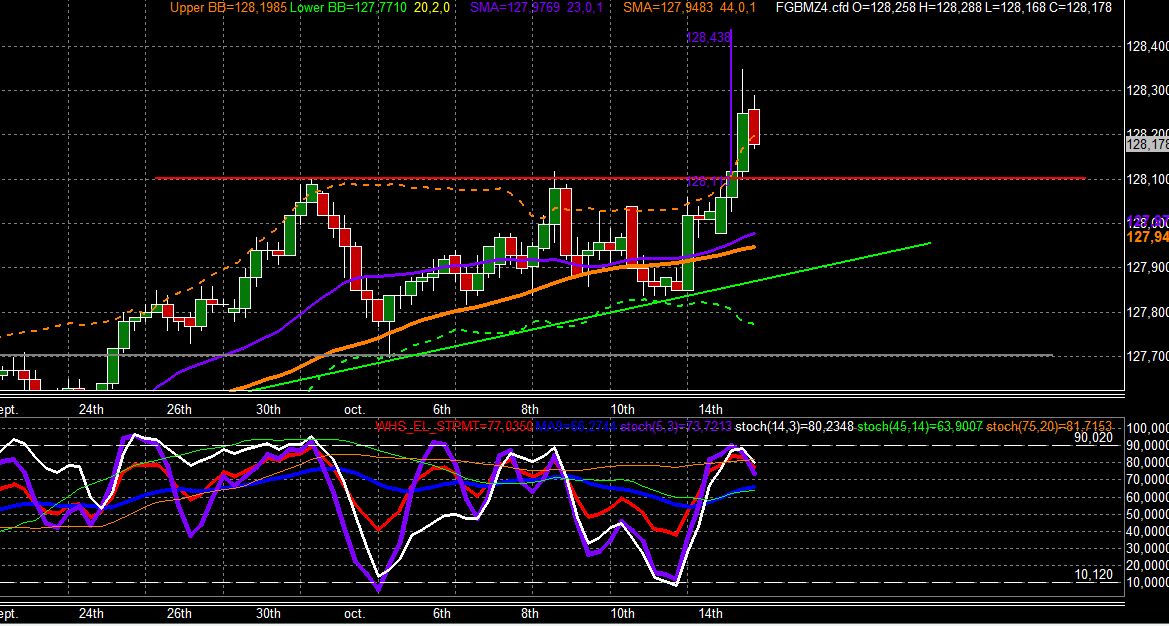Click the '10th' date label under price chart
This screenshot has height=626, width=1169.
(622, 409)
